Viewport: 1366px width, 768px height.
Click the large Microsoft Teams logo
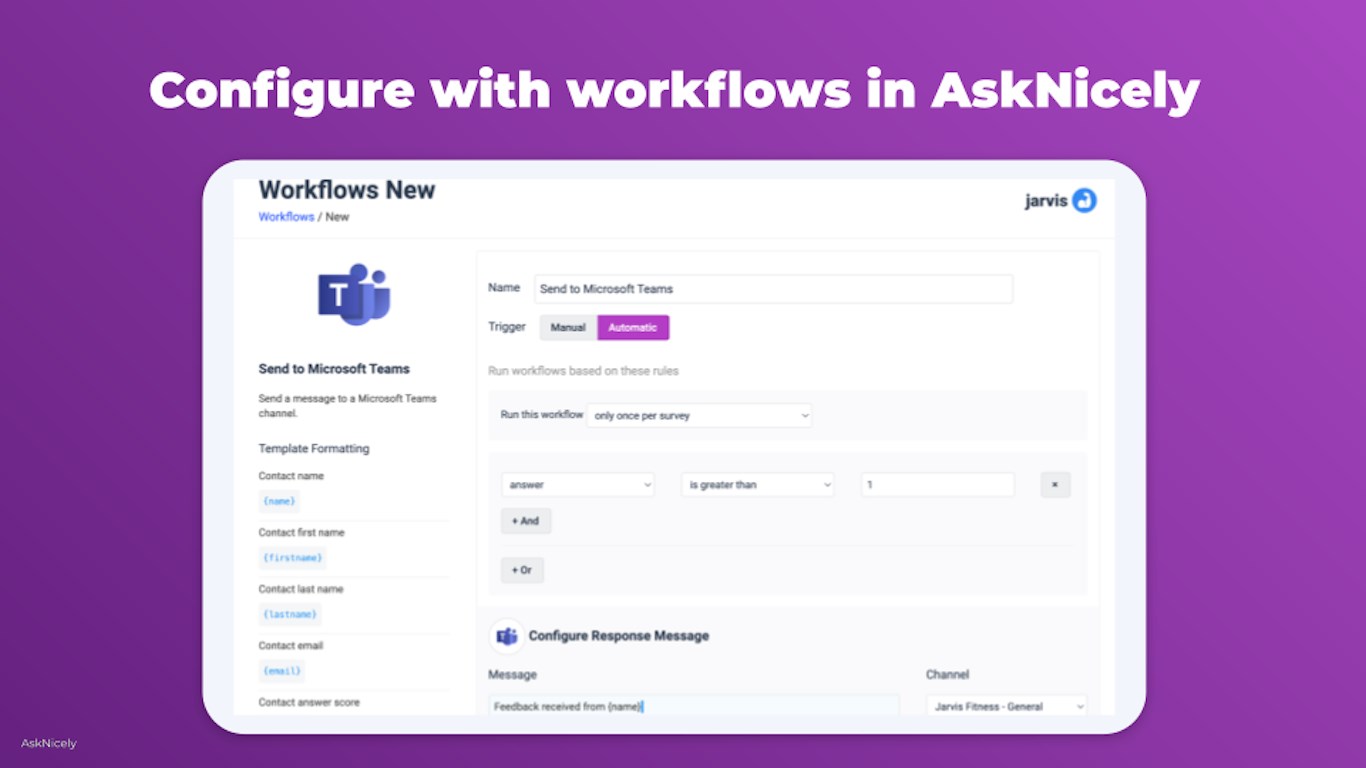[x=354, y=294]
